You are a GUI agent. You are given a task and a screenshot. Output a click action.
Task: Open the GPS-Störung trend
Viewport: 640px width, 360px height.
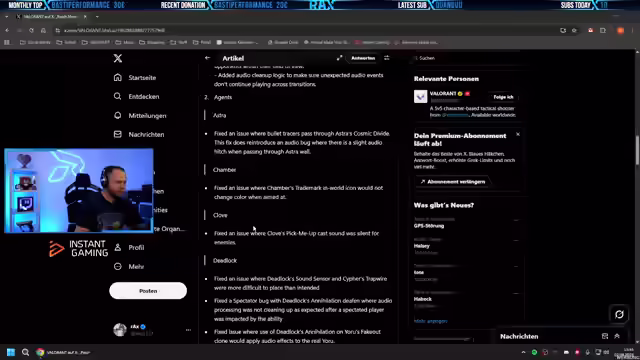[x=429, y=226]
